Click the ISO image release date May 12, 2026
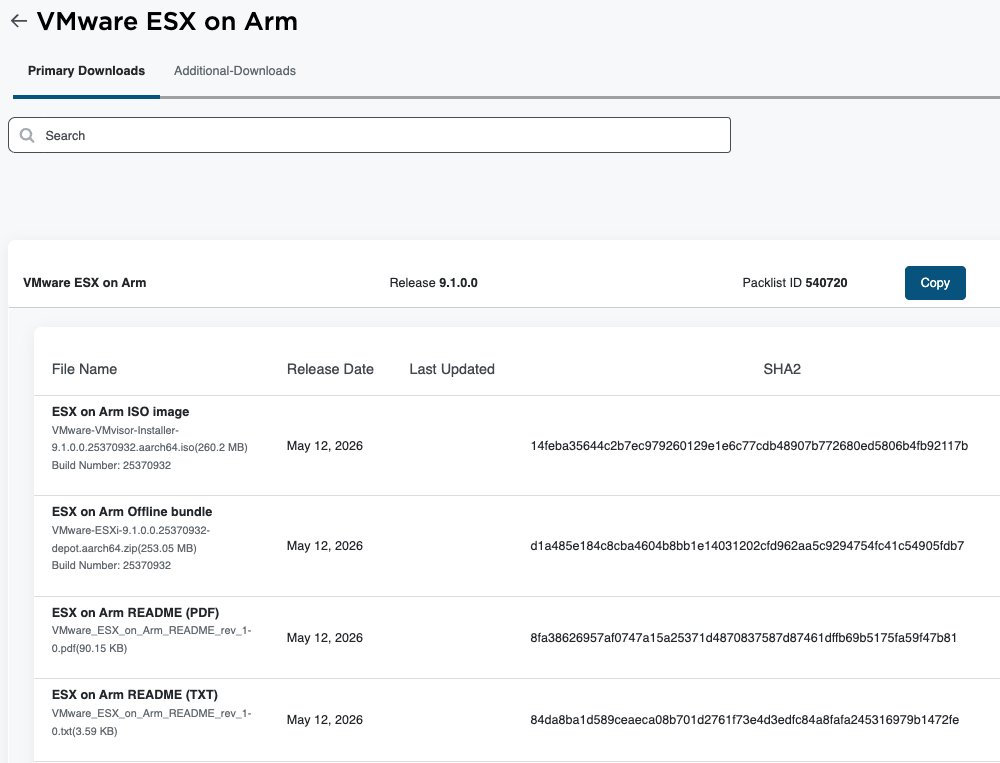Screen dimensions: 1000x763 click(x=325, y=446)
